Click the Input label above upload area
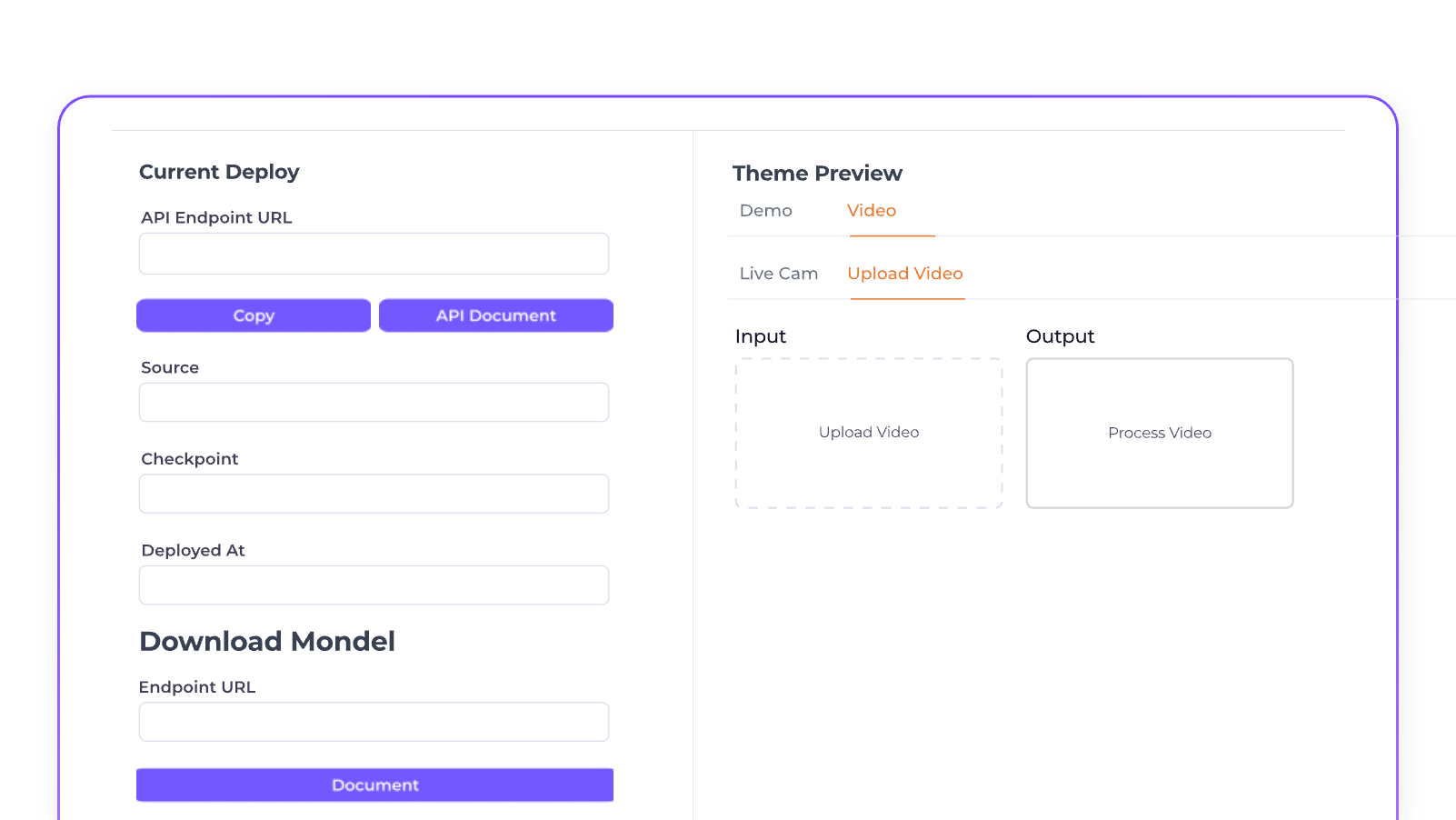Screen dimensions: 1456x820 tap(761, 336)
